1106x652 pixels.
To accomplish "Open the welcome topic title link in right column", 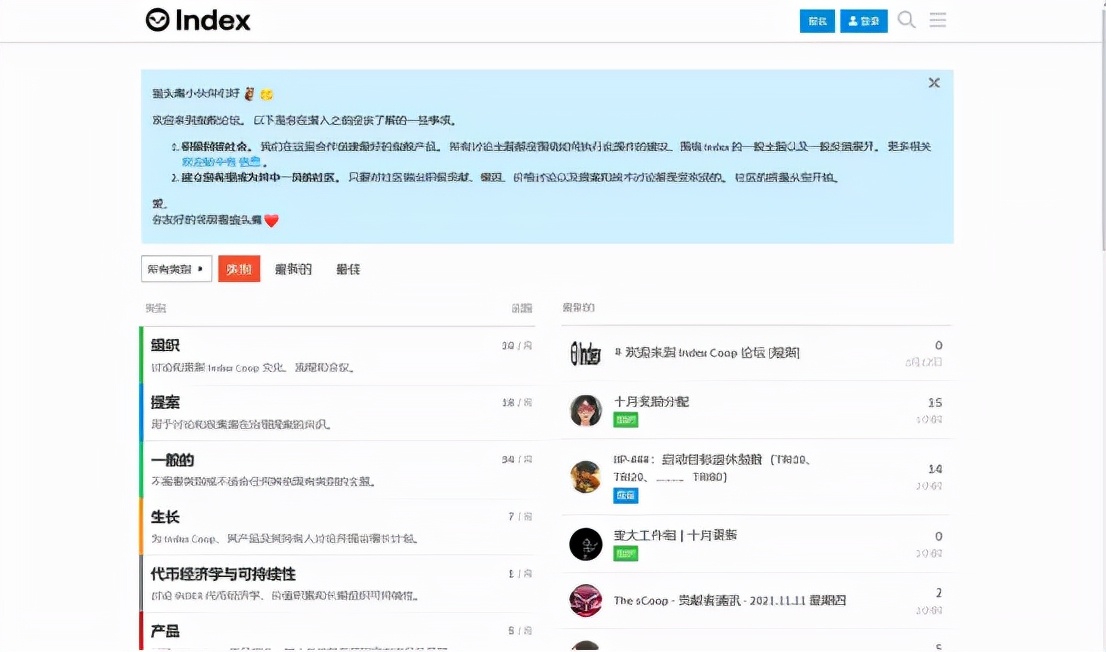I will tap(700, 351).
